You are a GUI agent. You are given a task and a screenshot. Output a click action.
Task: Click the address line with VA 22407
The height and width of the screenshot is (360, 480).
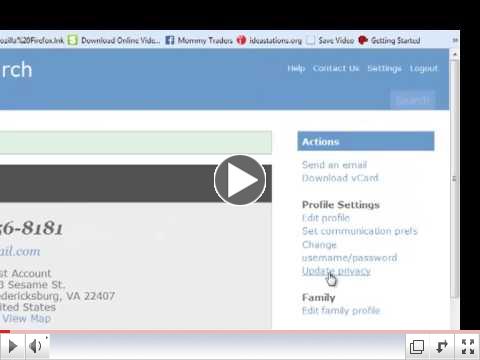tap(57, 296)
